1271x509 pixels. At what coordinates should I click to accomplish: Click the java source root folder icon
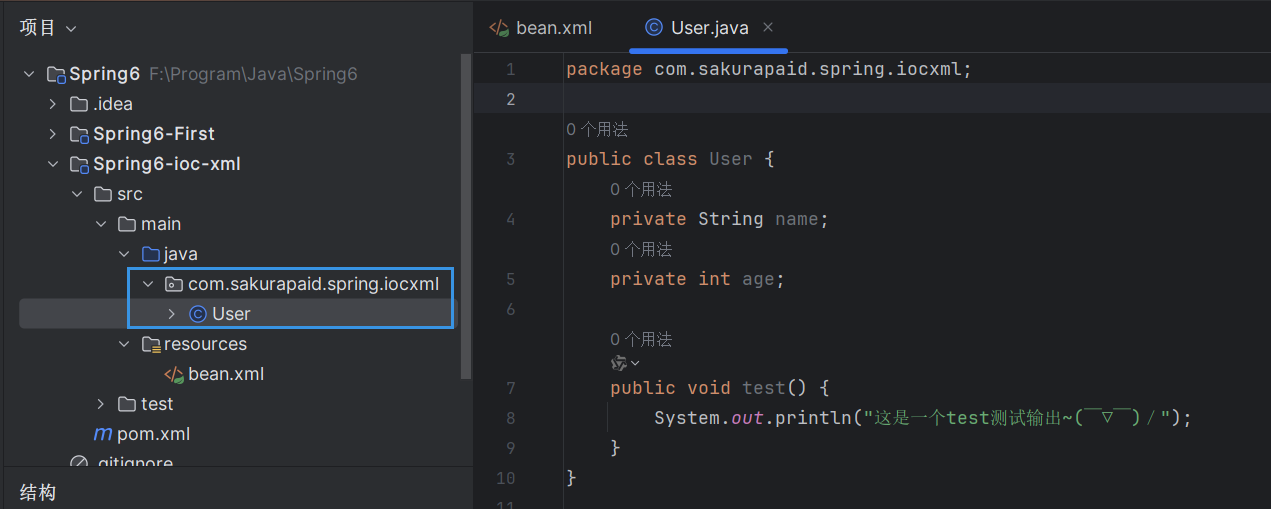coord(151,254)
